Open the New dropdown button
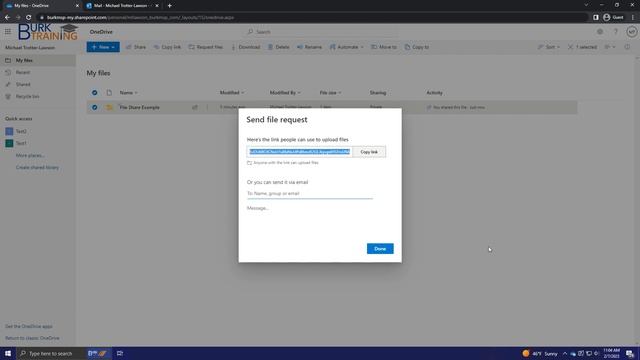Viewport: 640px width, 360px height. click(x=103, y=47)
